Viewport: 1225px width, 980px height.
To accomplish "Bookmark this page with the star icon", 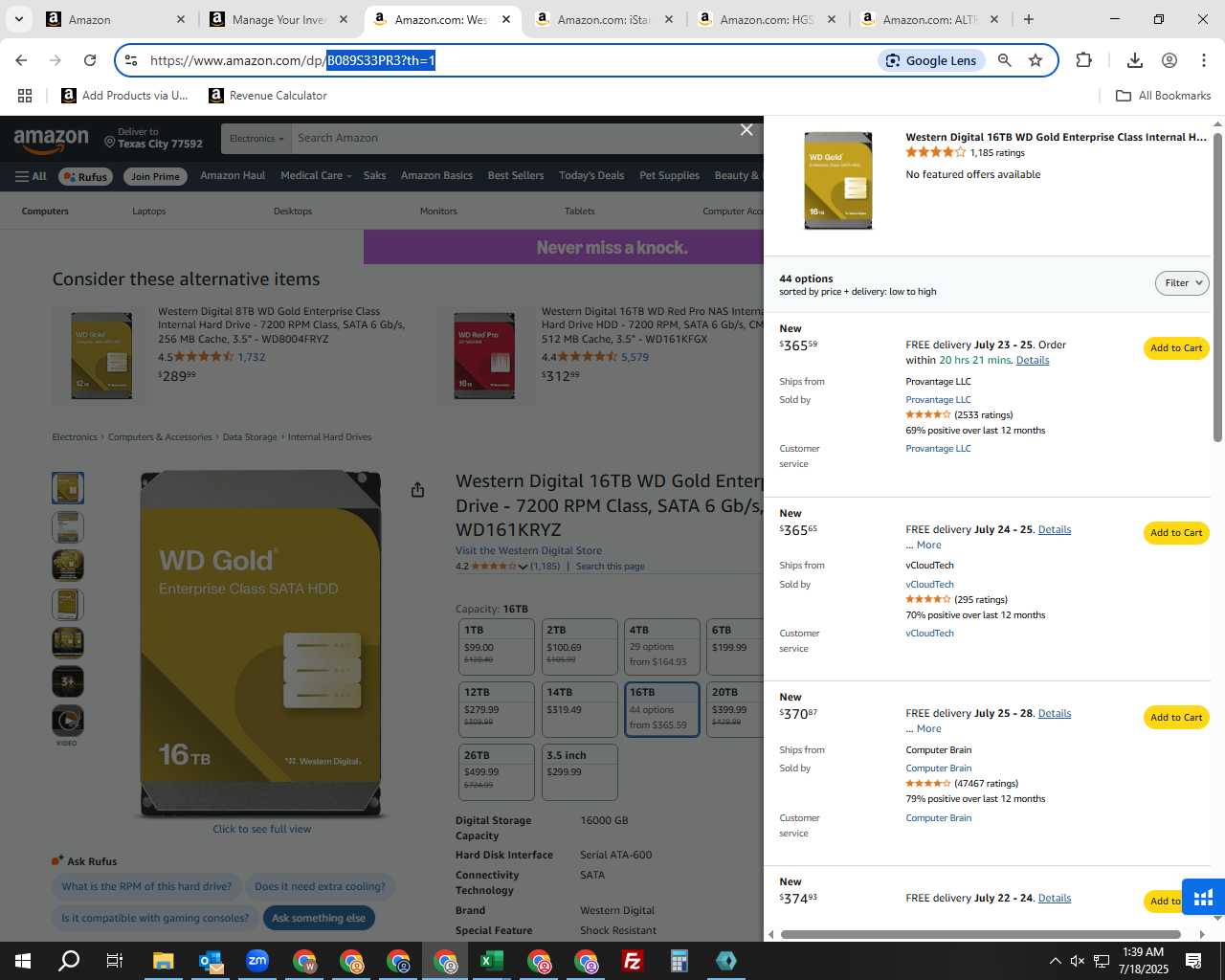I will coord(1036,60).
